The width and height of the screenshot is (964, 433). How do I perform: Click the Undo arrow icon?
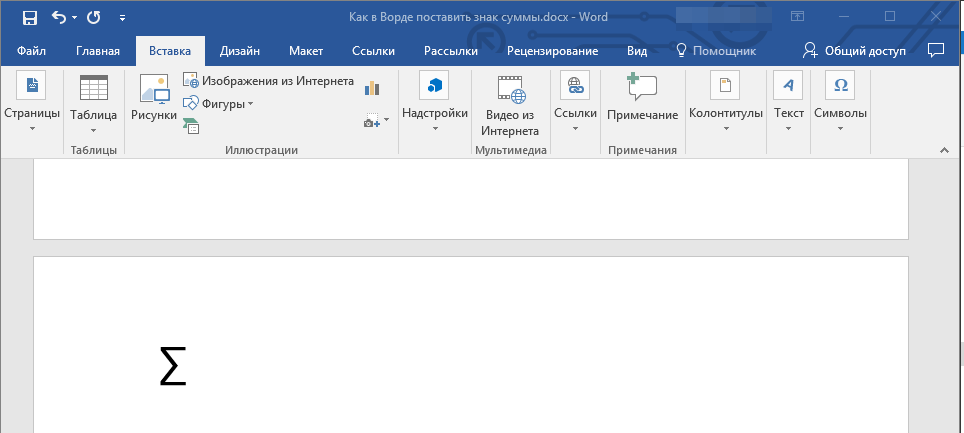pos(59,17)
